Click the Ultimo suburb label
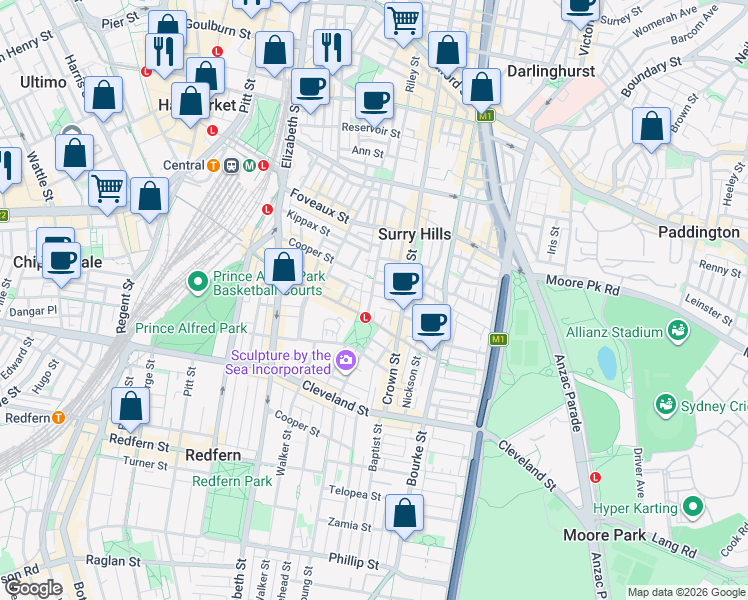The width and height of the screenshot is (748, 600). (43, 82)
